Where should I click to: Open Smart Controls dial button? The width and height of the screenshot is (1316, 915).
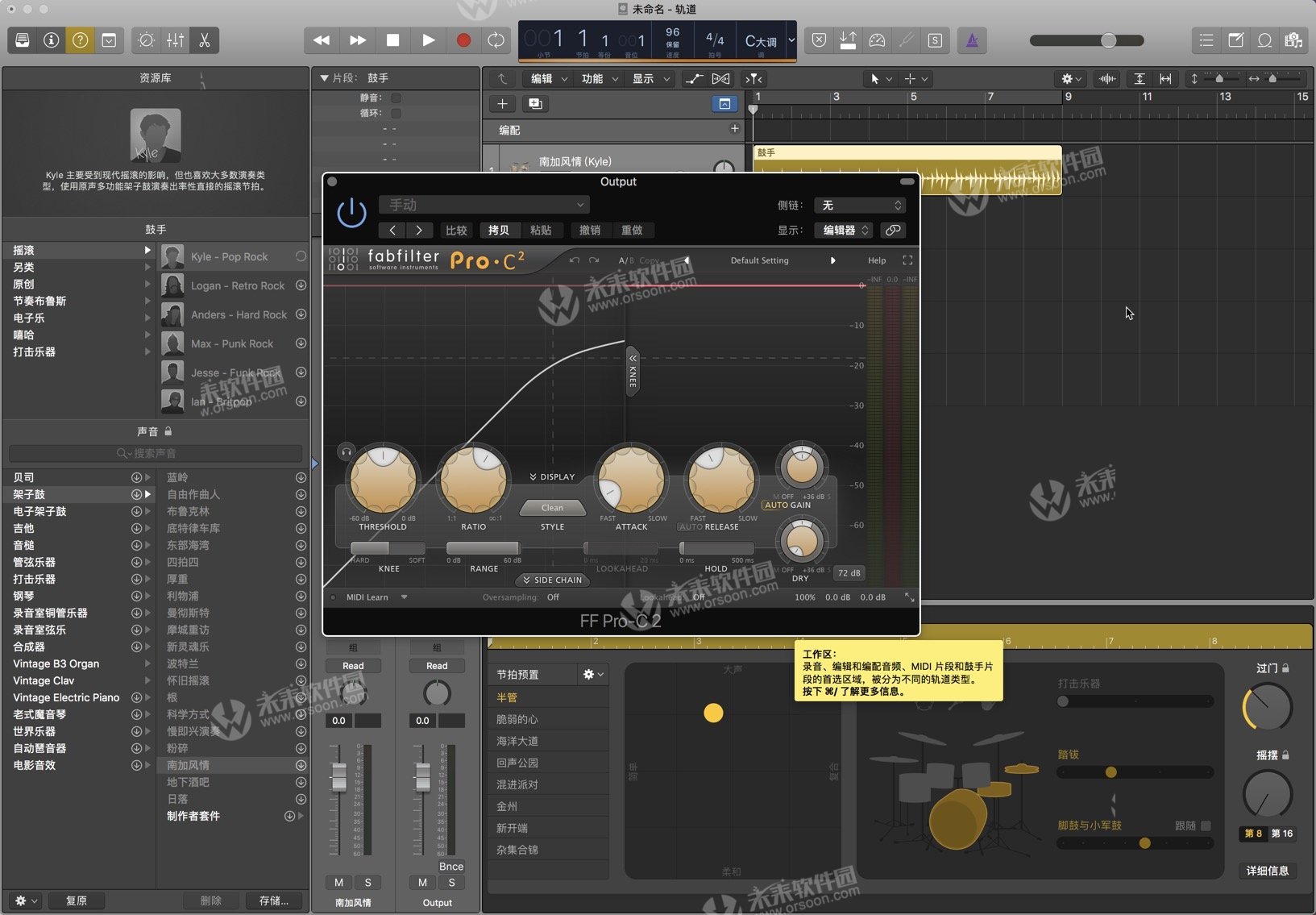point(146,40)
